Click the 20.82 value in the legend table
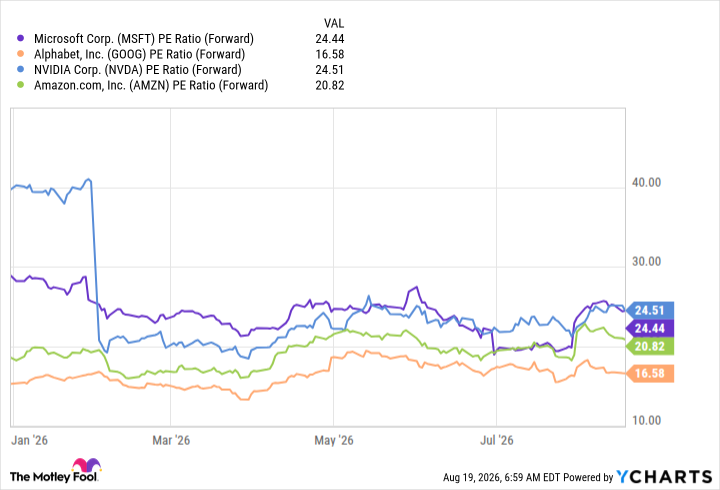The image size is (720, 490). [x=330, y=85]
